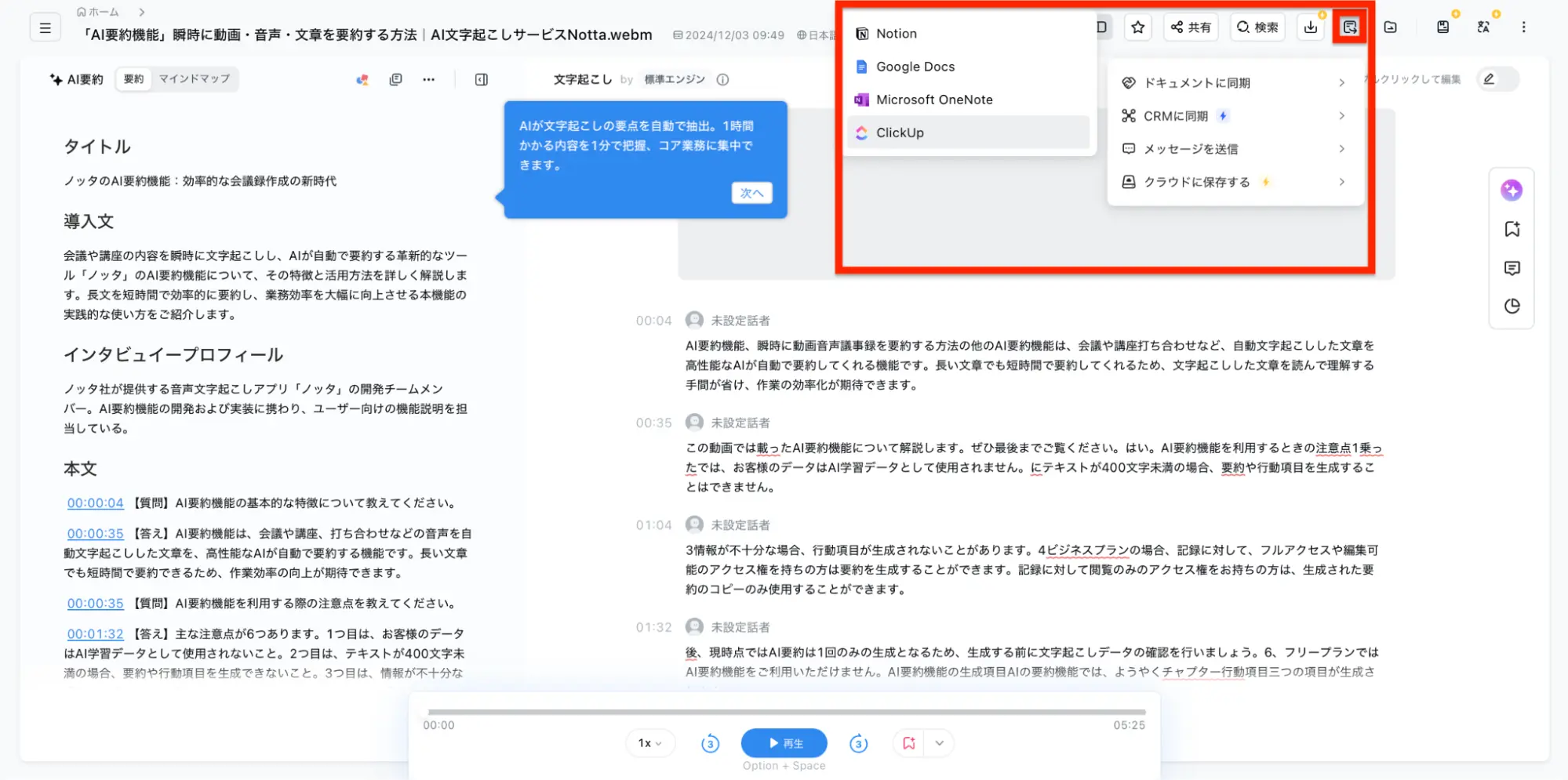Screen dimensions: 1568x780
Task: Toggle the panel layout split icon
Action: (x=482, y=79)
